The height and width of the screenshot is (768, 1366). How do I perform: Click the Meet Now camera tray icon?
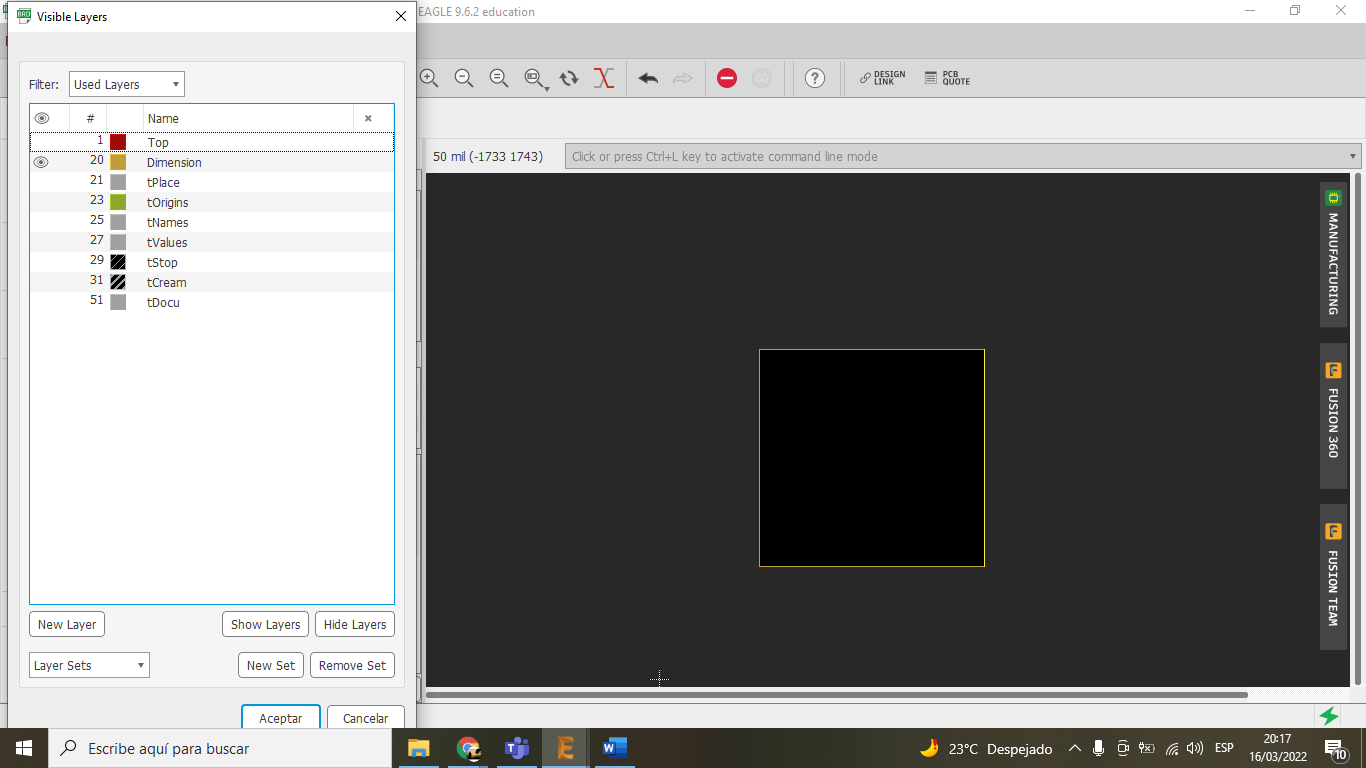(1123, 748)
